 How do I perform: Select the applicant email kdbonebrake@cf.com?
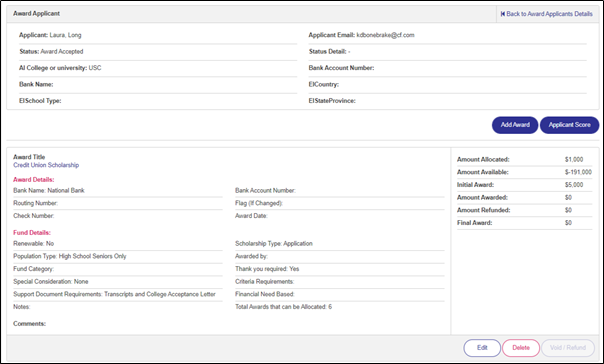[x=385, y=35]
